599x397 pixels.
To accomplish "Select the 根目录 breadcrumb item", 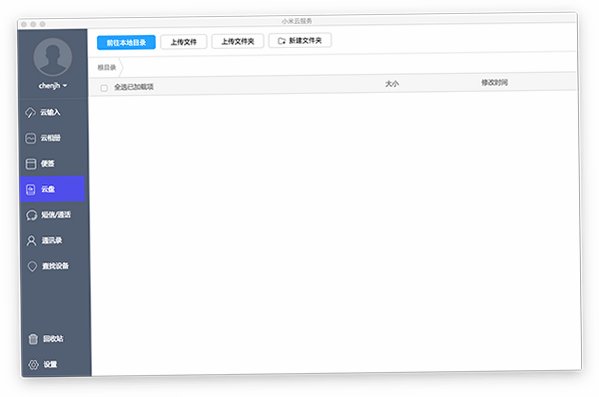I will [x=107, y=68].
